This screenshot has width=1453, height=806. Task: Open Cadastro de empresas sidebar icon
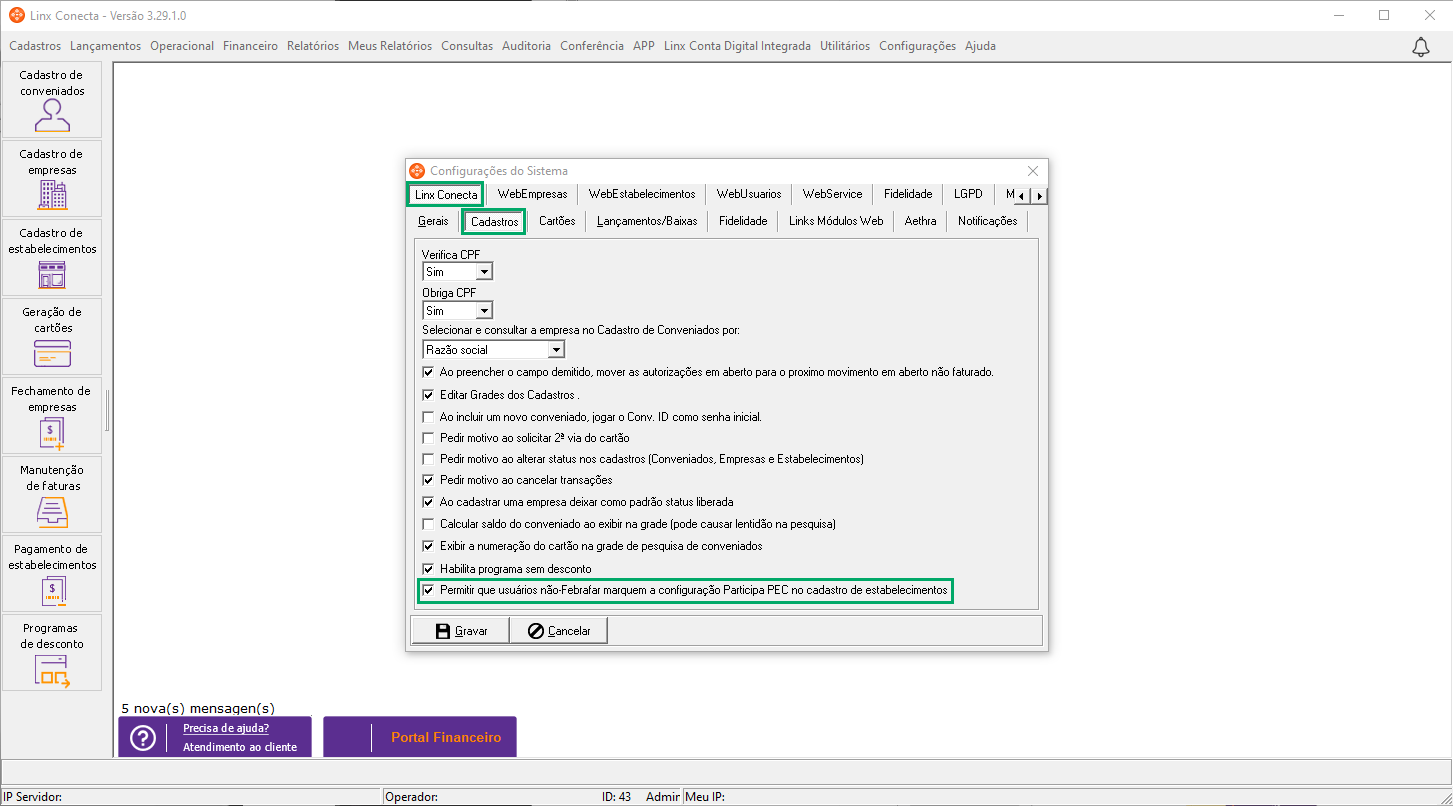(52, 179)
